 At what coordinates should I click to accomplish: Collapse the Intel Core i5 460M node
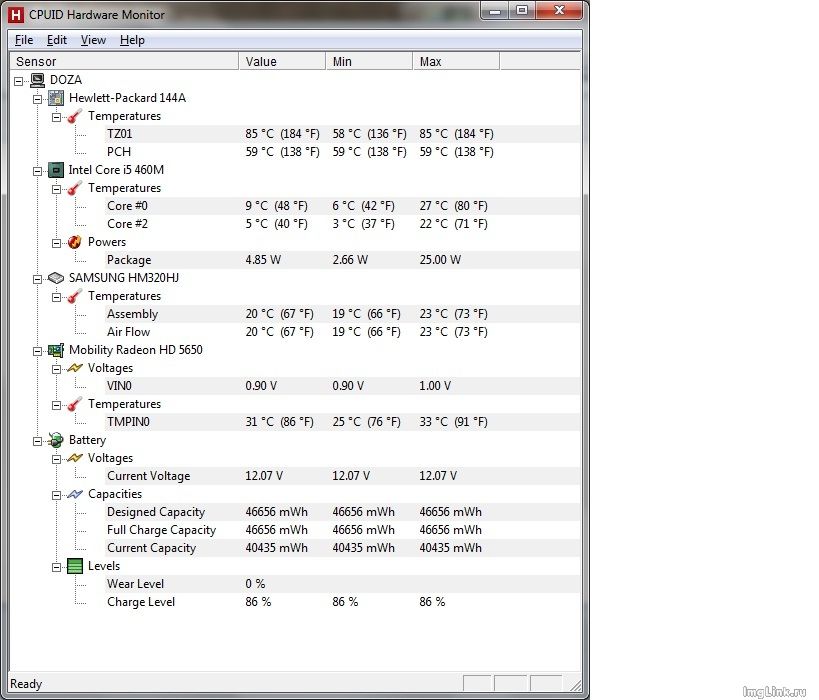pos(38,170)
